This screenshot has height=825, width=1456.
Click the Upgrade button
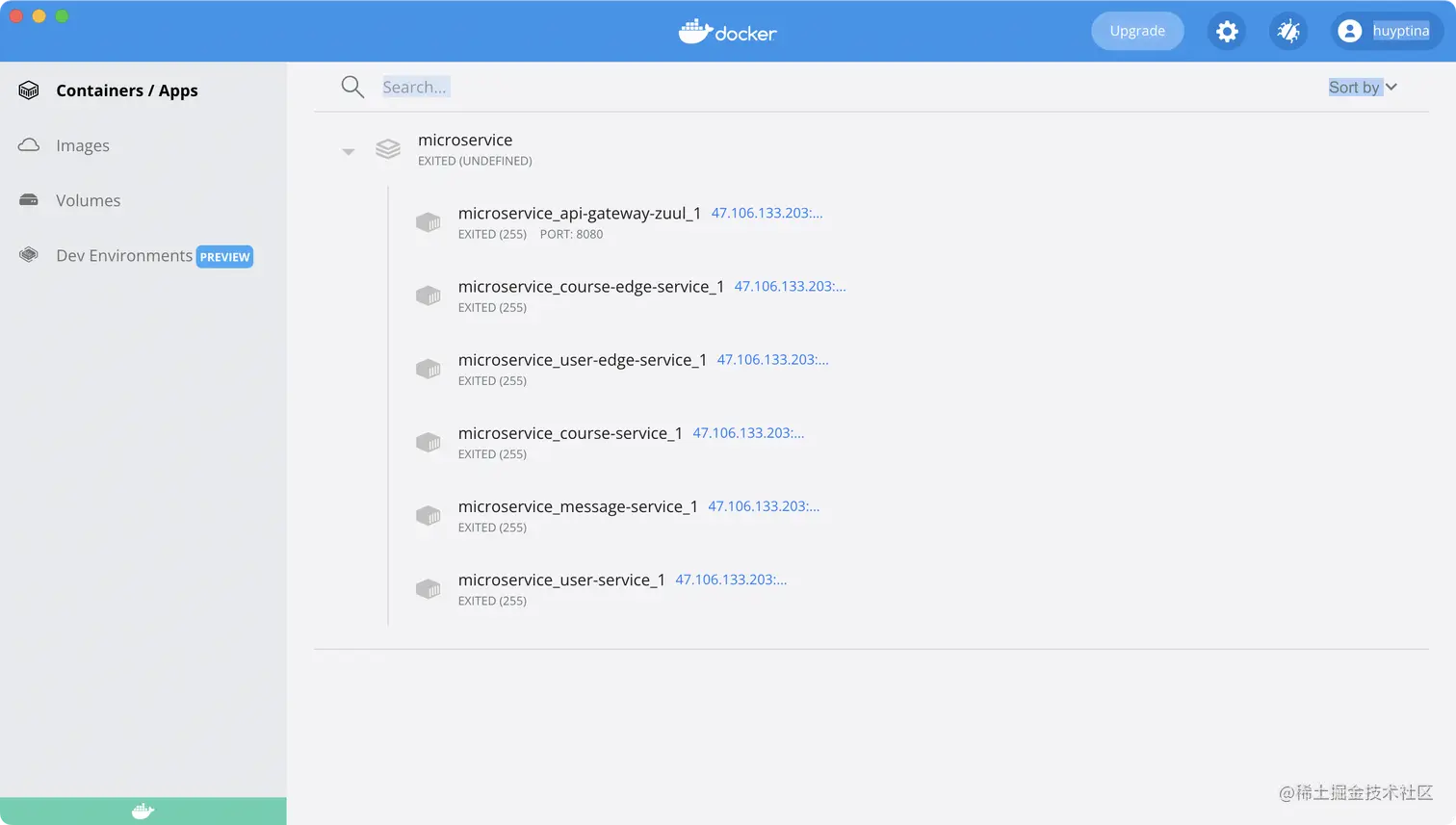coord(1137,31)
